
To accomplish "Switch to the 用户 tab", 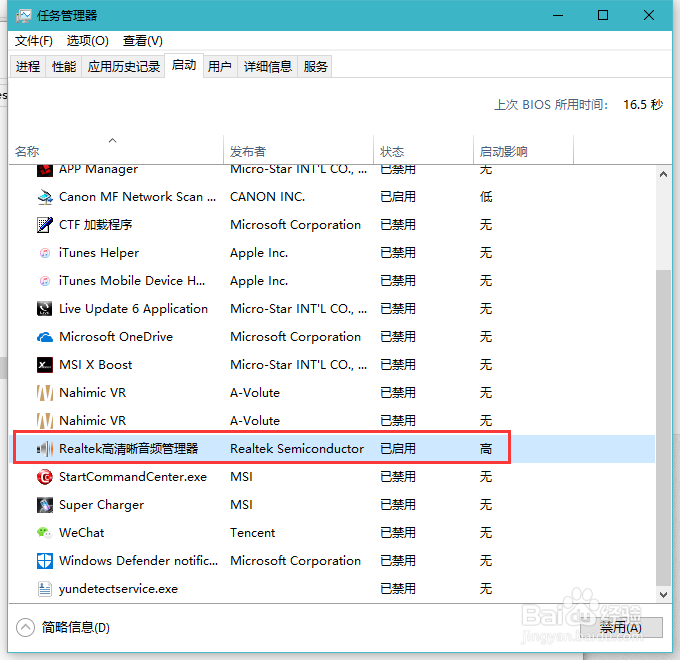I will coord(220,66).
